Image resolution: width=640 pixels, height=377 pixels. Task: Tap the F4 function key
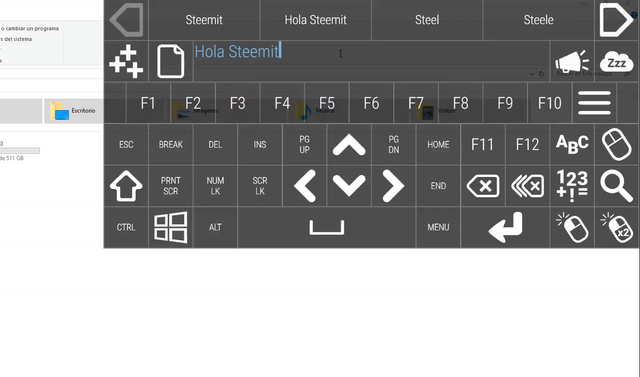282,103
